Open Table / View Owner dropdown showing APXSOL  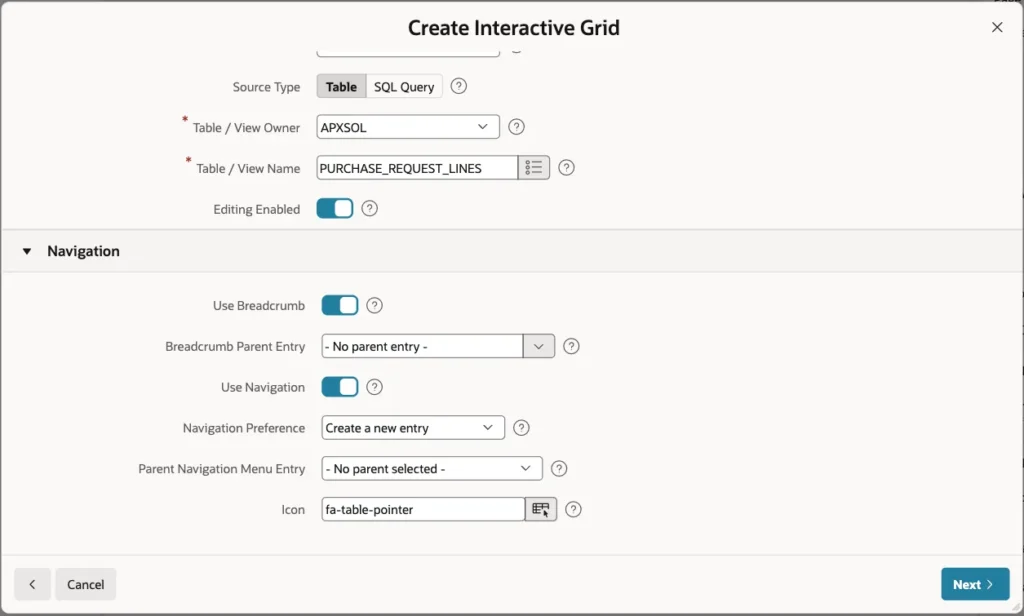click(408, 127)
